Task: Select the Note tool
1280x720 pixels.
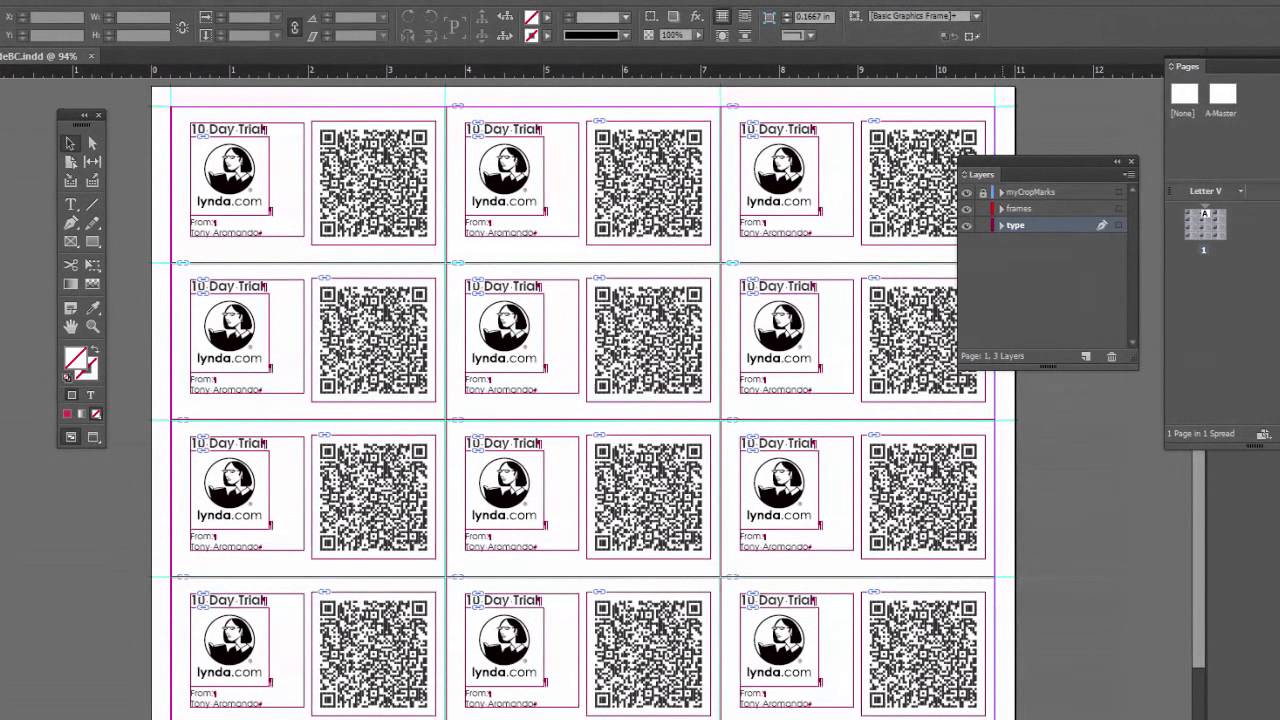Action: click(70, 308)
